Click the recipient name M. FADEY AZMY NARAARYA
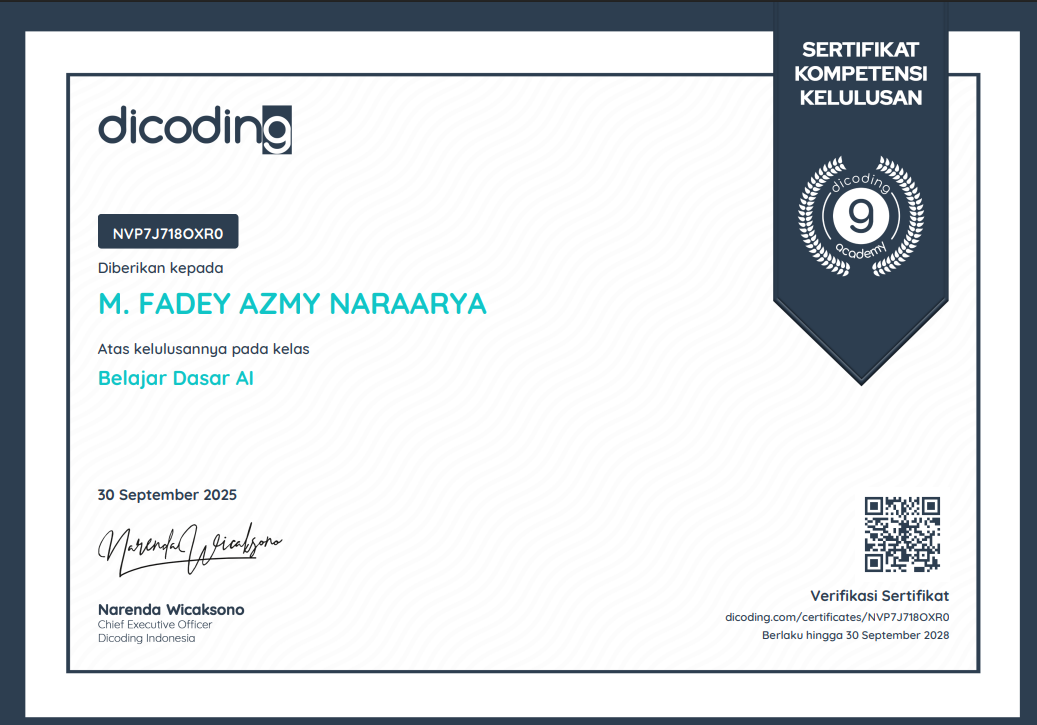The width and height of the screenshot is (1037, 725). pyautogui.click(x=292, y=304)
